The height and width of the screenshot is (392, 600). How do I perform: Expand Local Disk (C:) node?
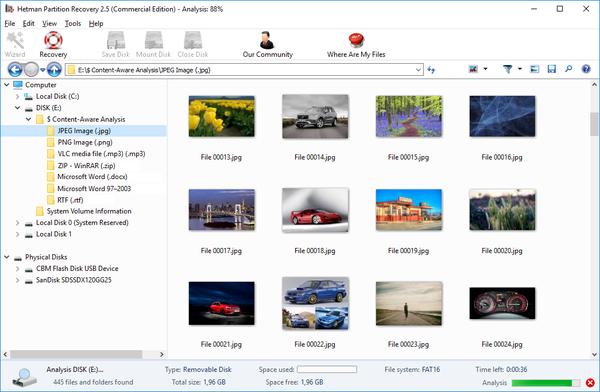(17, 96)
